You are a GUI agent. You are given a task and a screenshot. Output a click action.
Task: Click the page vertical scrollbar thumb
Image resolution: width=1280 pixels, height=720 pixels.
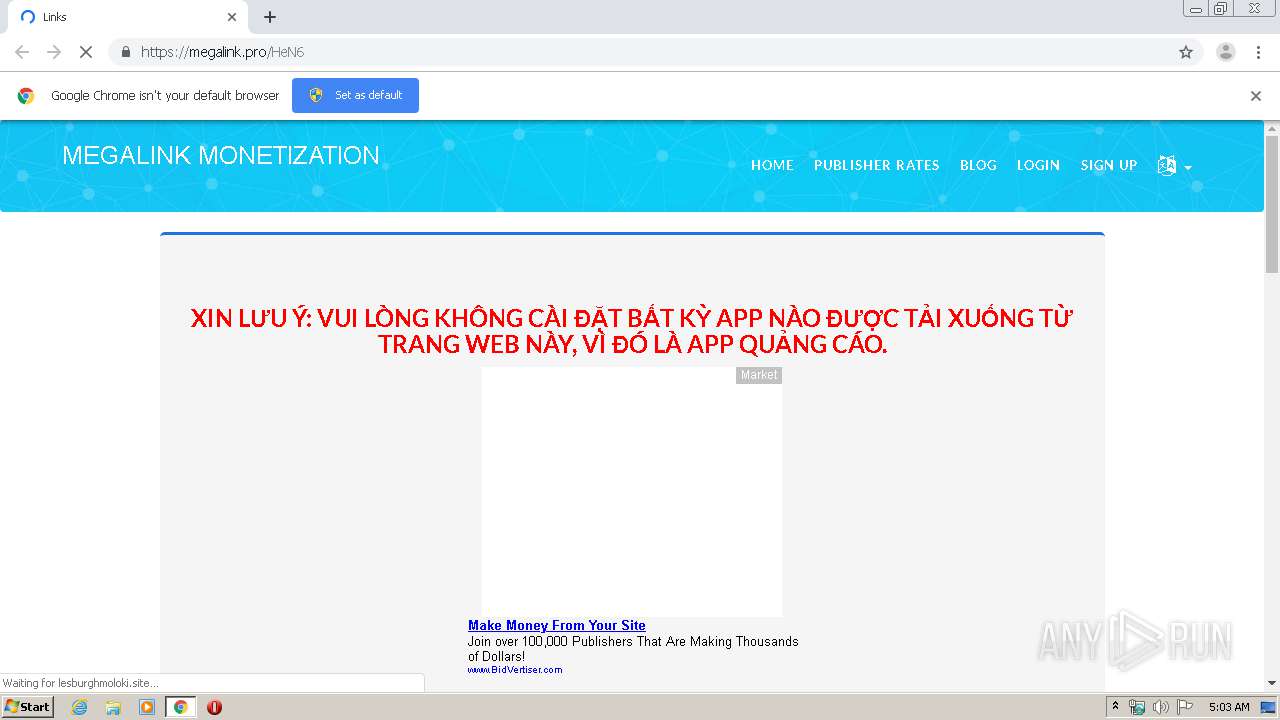click(x=1272, y=205)
